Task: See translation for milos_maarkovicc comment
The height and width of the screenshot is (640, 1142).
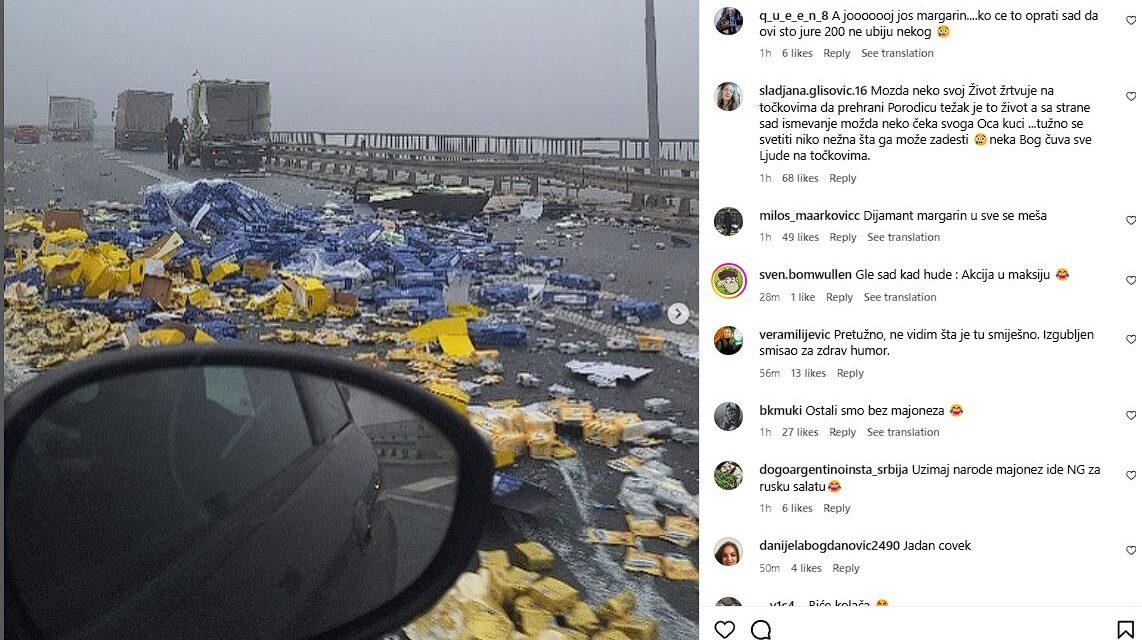Action: [903, 237]
